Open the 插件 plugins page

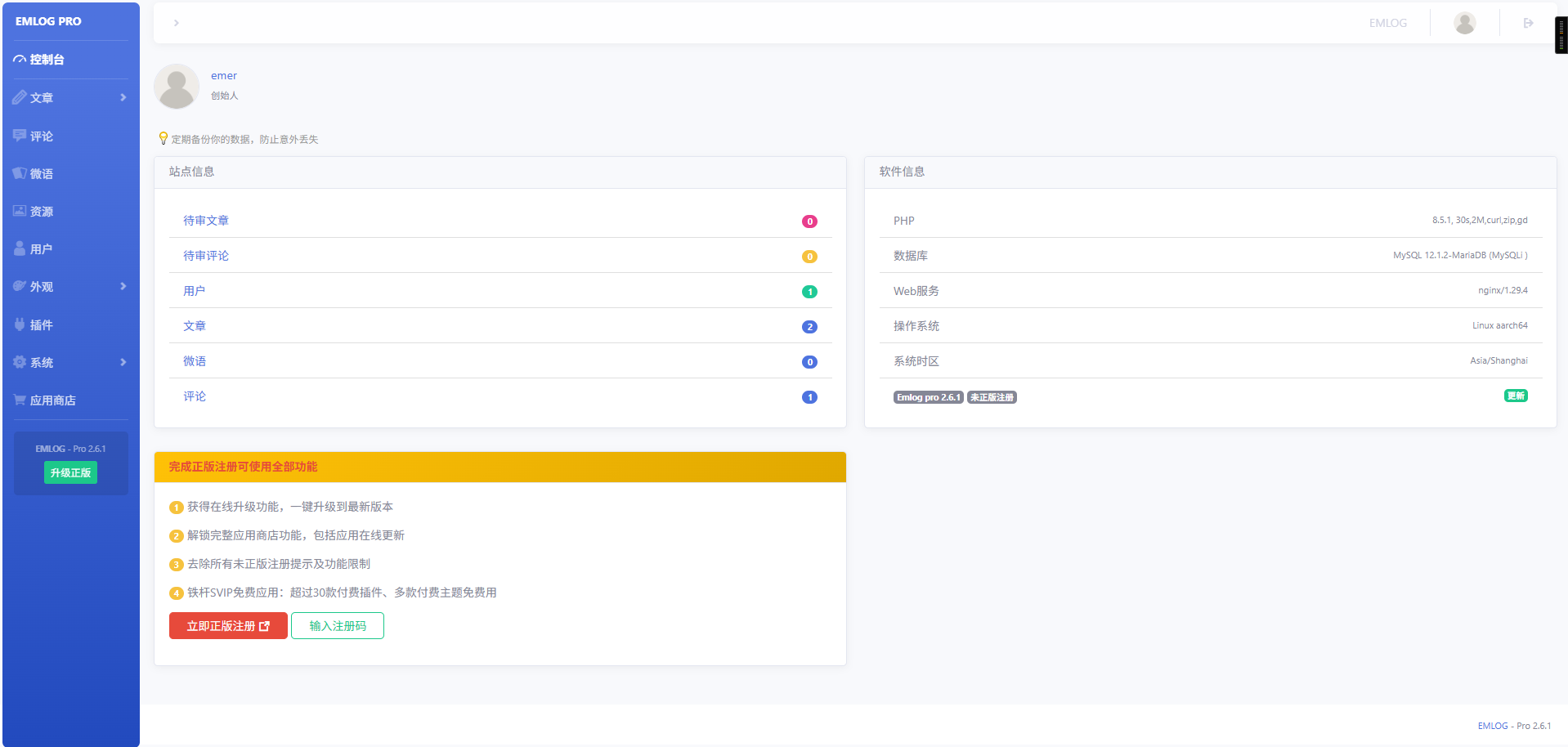click(x=42, y=325)
